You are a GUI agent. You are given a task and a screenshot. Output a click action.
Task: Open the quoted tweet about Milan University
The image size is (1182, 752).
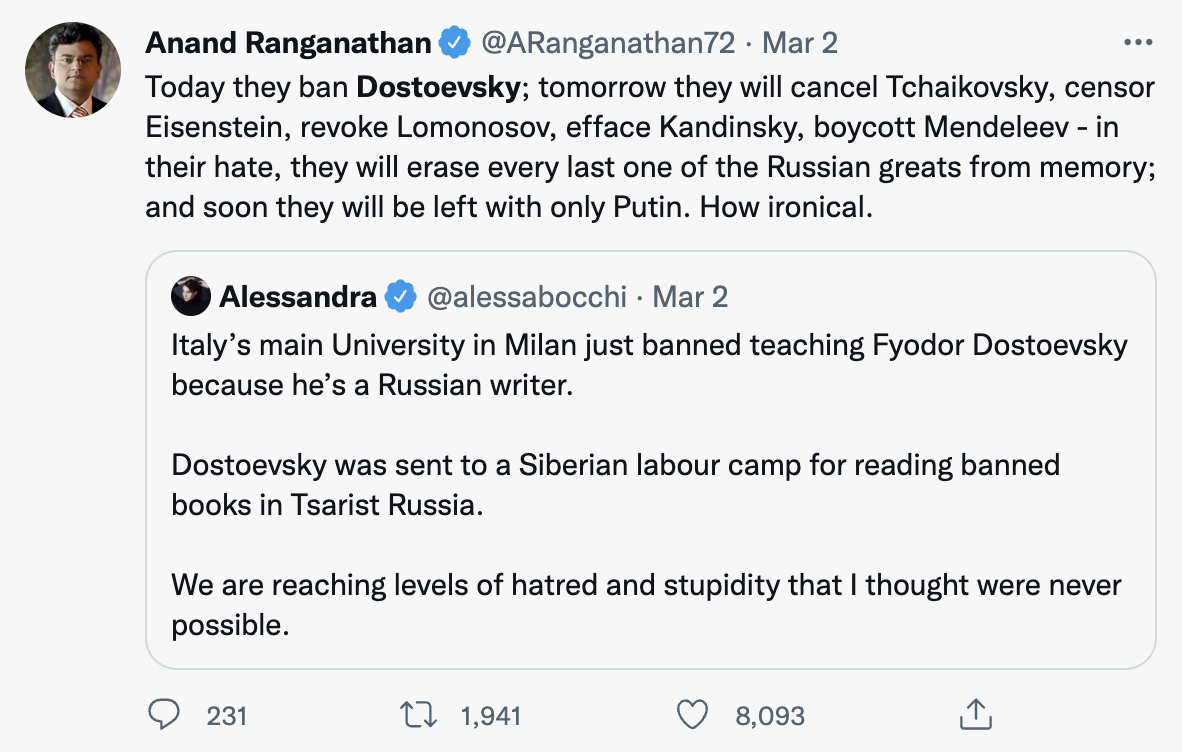coord(650,465)
